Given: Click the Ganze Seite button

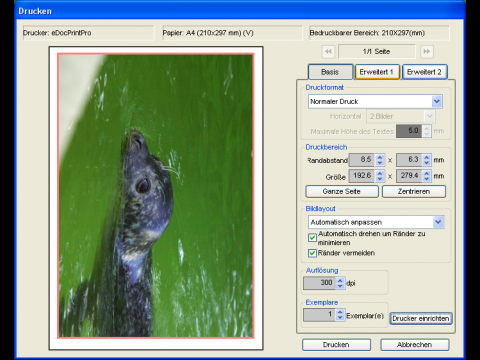Looking at the screenshot, I should pos(342,192).
